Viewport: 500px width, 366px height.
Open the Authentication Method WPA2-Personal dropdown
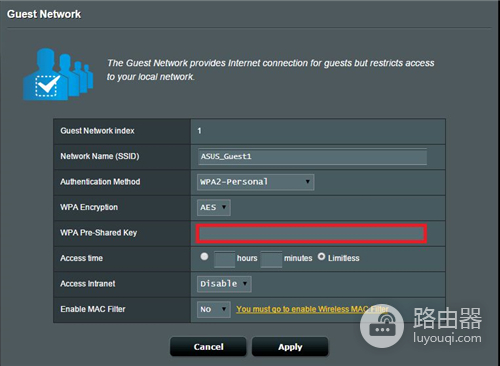(255, 182)
